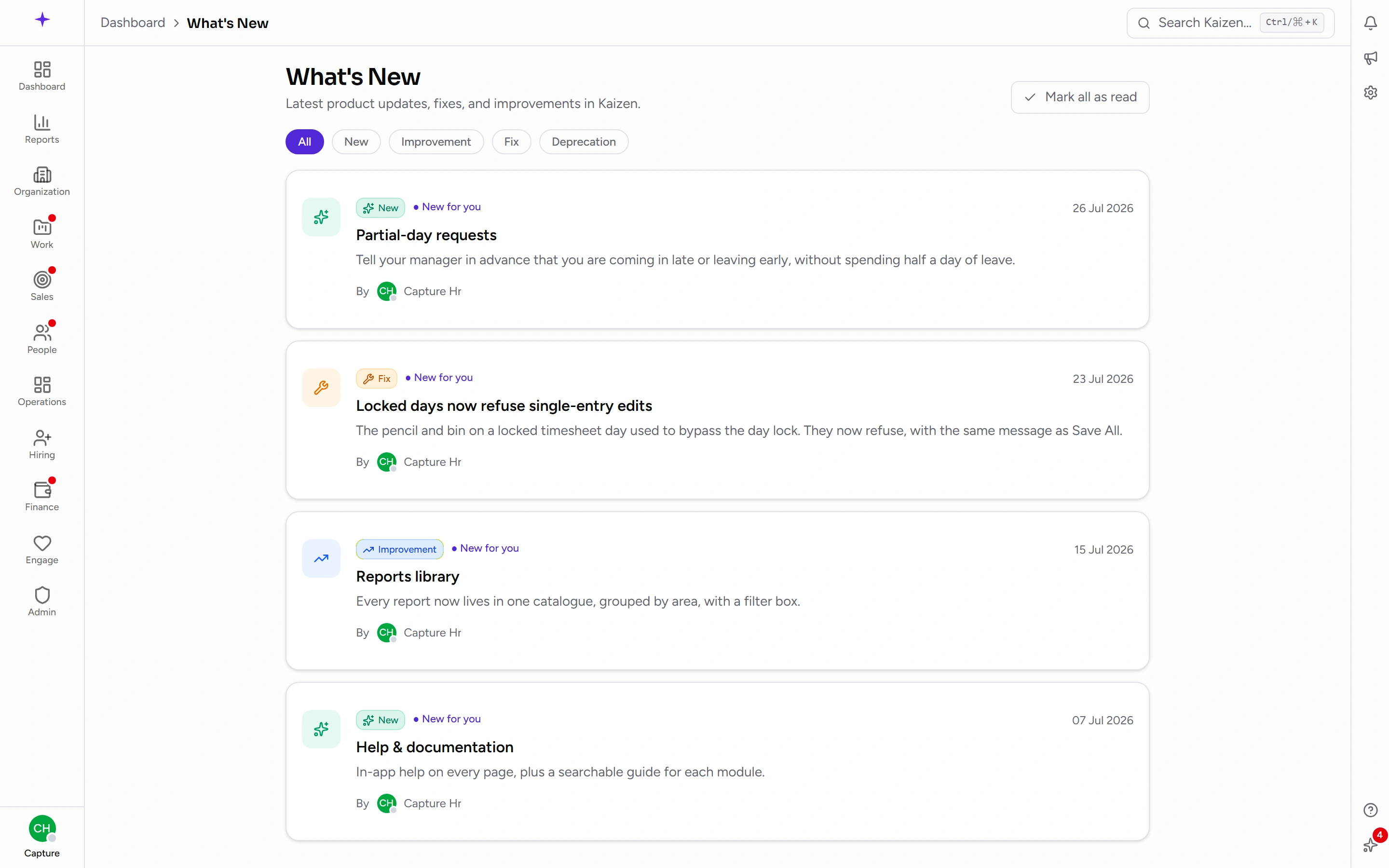The height and width of the screenshot is (868, 1389).
Task: Select the Fix filter pill
Action: (x=511, y=142)
